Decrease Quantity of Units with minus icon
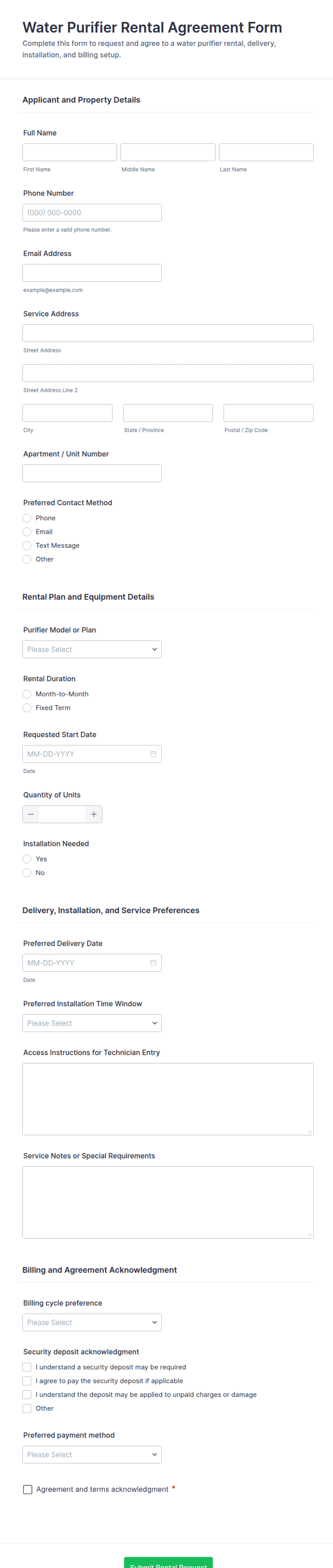333x1568 pixels. pyautogui.click(x=30, y=814)
